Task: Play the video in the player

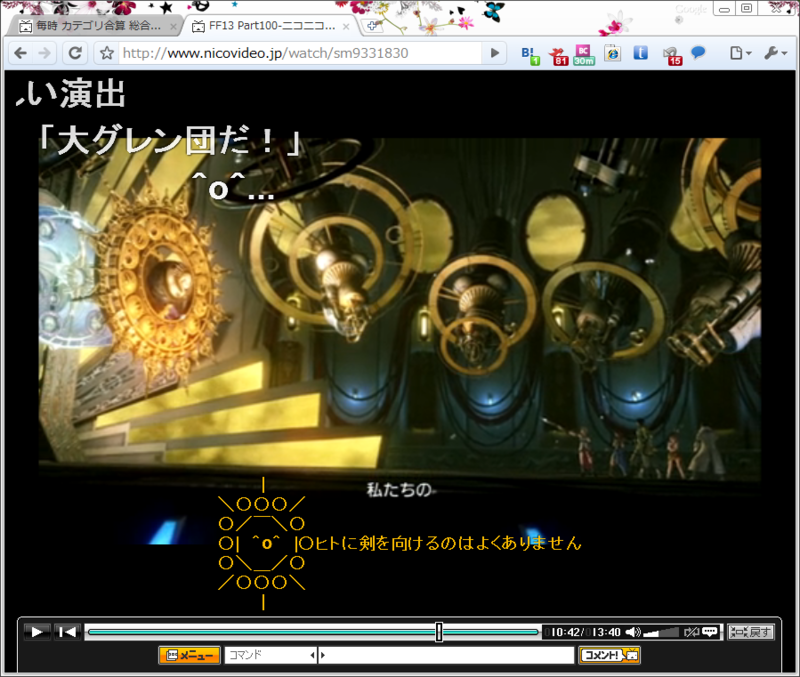Action: pyautogui.click(x=37, y=632)
